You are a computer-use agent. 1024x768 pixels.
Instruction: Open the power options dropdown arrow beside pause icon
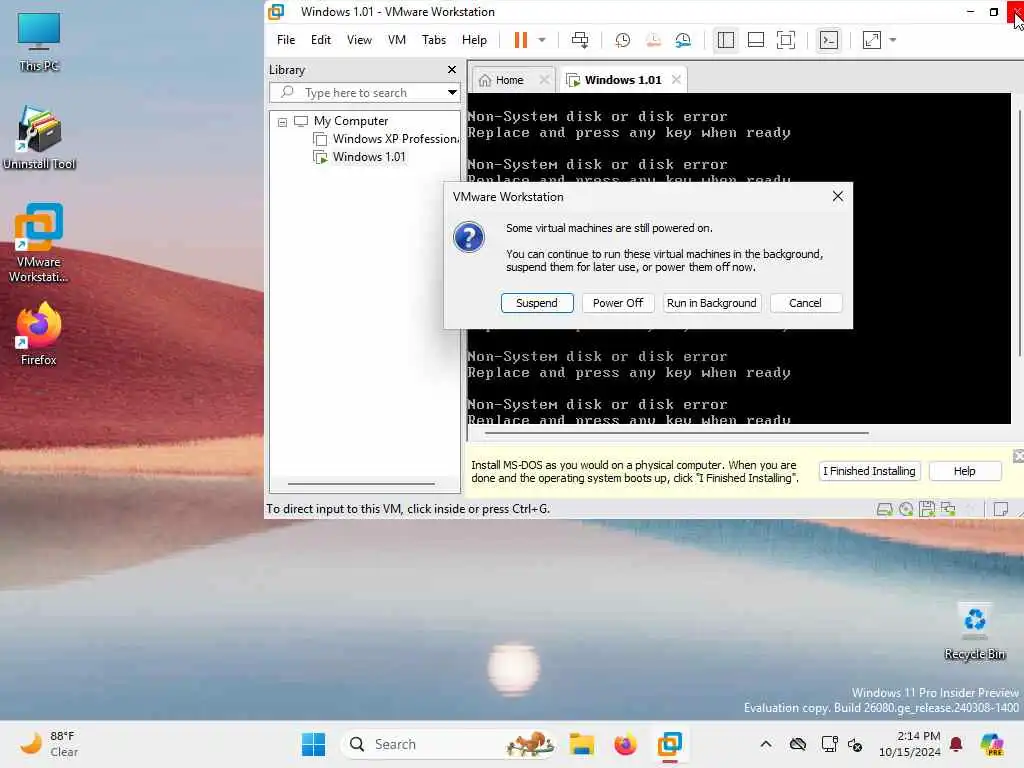point(541,40)
